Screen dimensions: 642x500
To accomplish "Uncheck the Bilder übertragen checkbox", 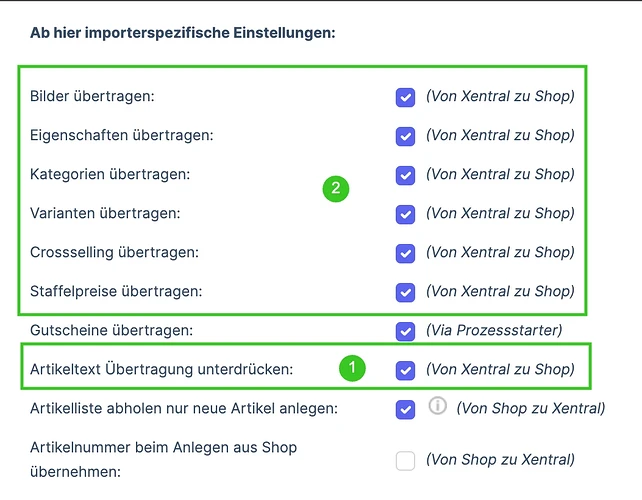I will point(405,97).
